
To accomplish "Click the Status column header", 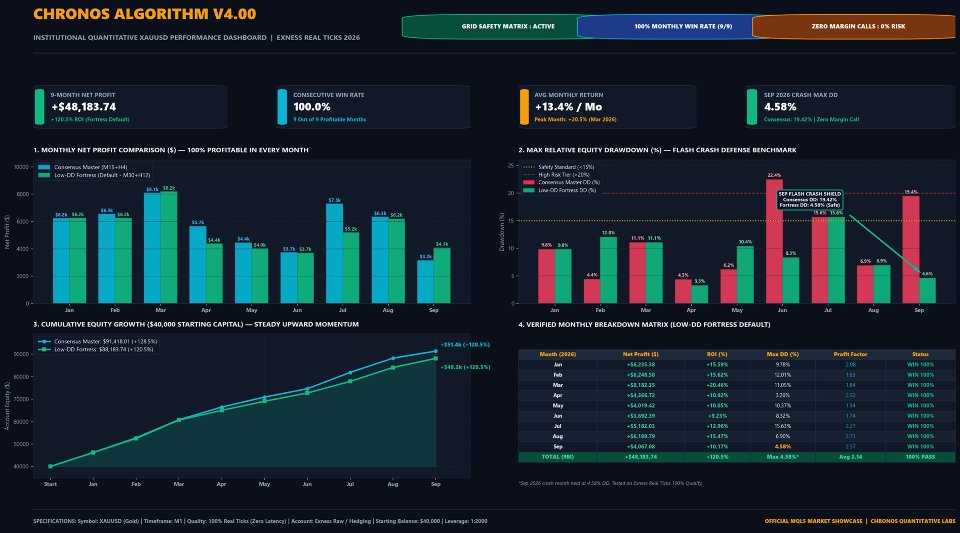I will (x=920, y=354).
